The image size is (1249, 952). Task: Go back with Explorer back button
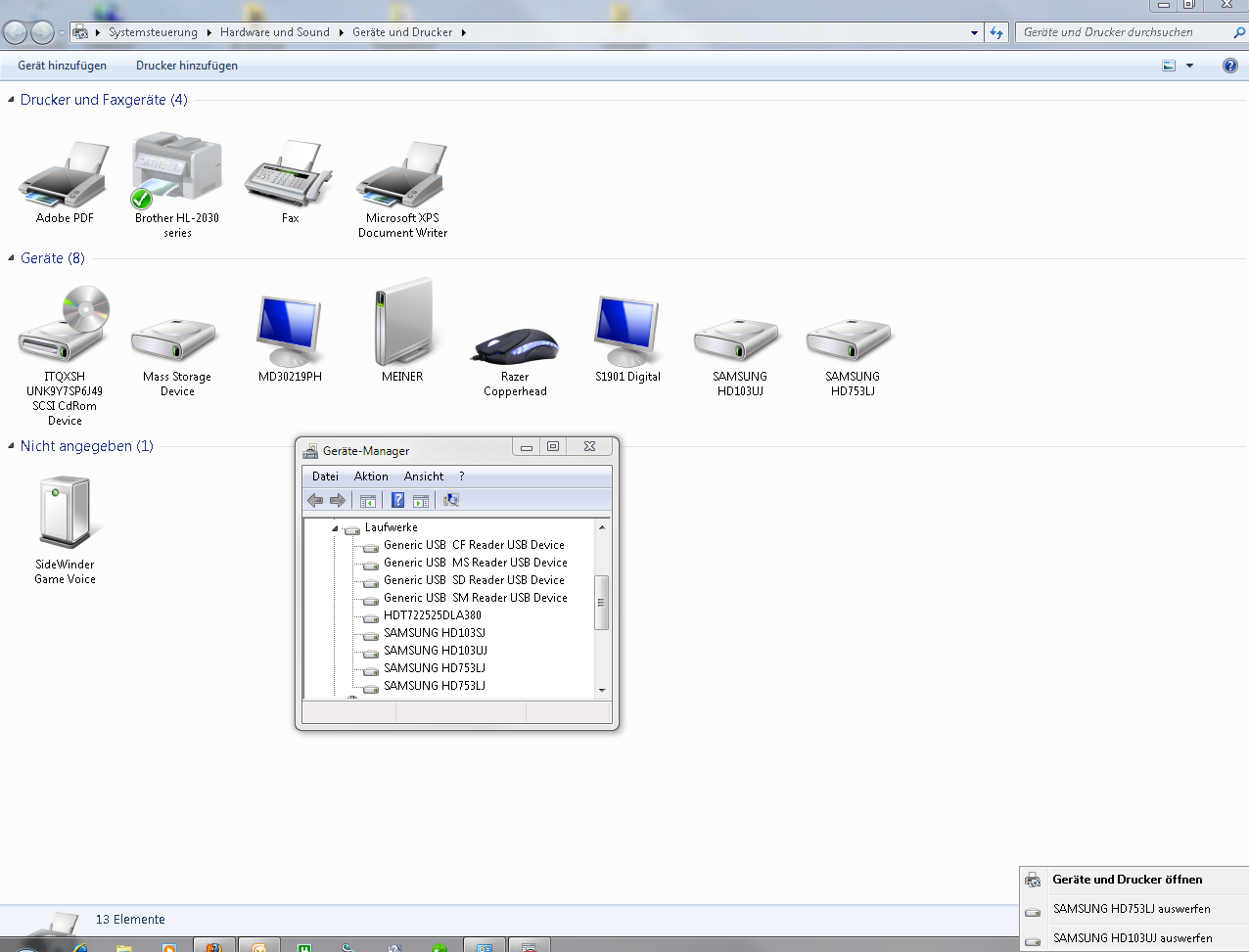[15, 32]
